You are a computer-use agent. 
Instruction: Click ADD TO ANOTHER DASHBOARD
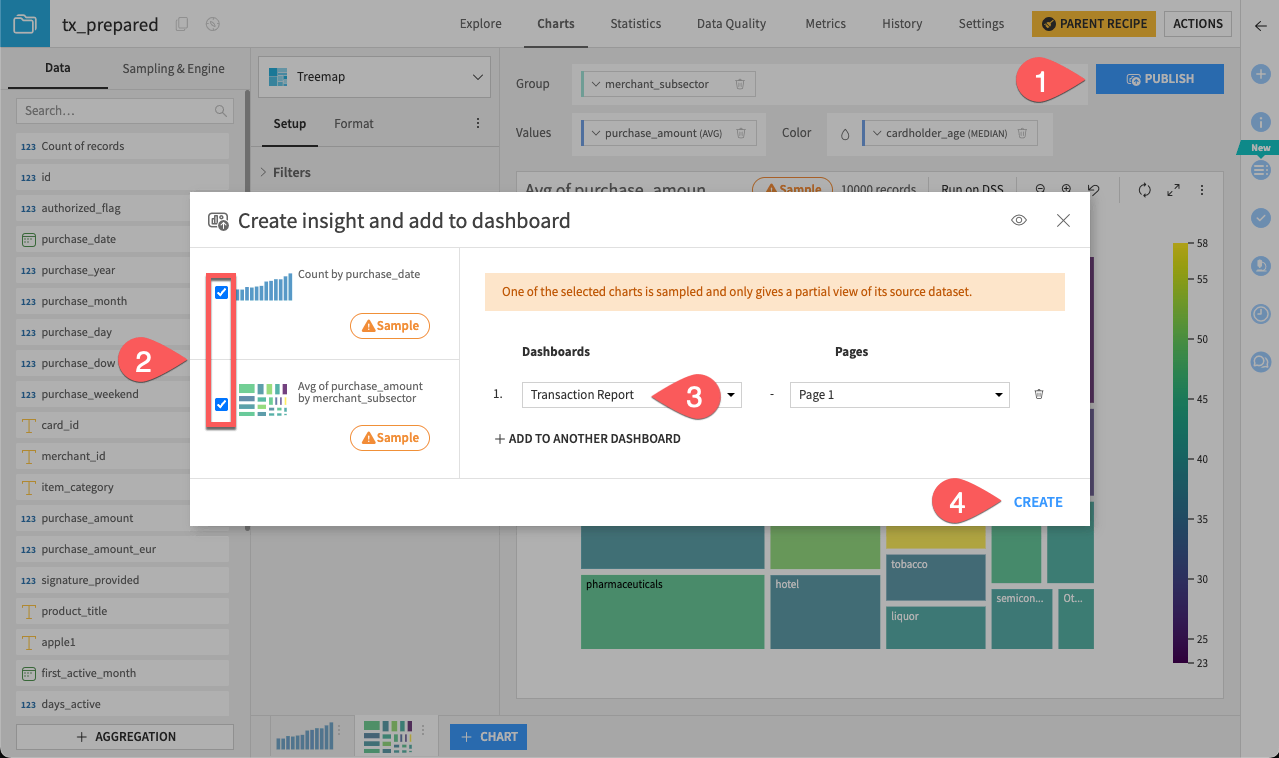click(x=588, y=439)
